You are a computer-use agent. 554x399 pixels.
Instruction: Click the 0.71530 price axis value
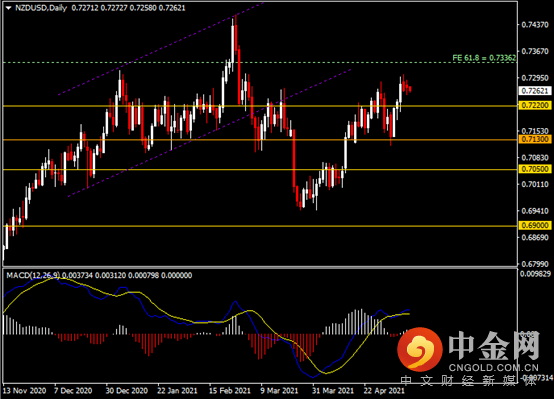pos(535,131)
